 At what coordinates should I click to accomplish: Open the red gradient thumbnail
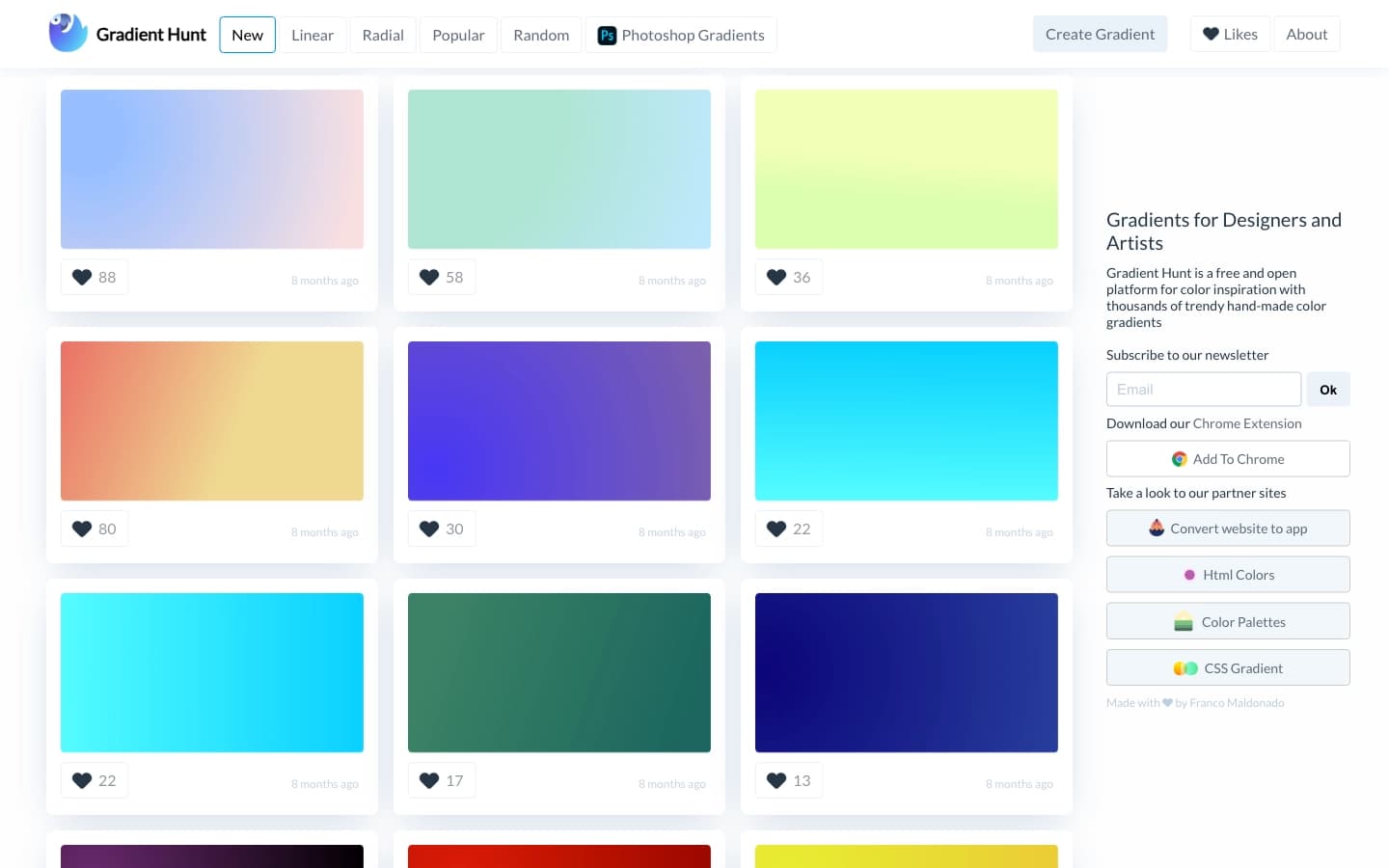click(559, 856)
